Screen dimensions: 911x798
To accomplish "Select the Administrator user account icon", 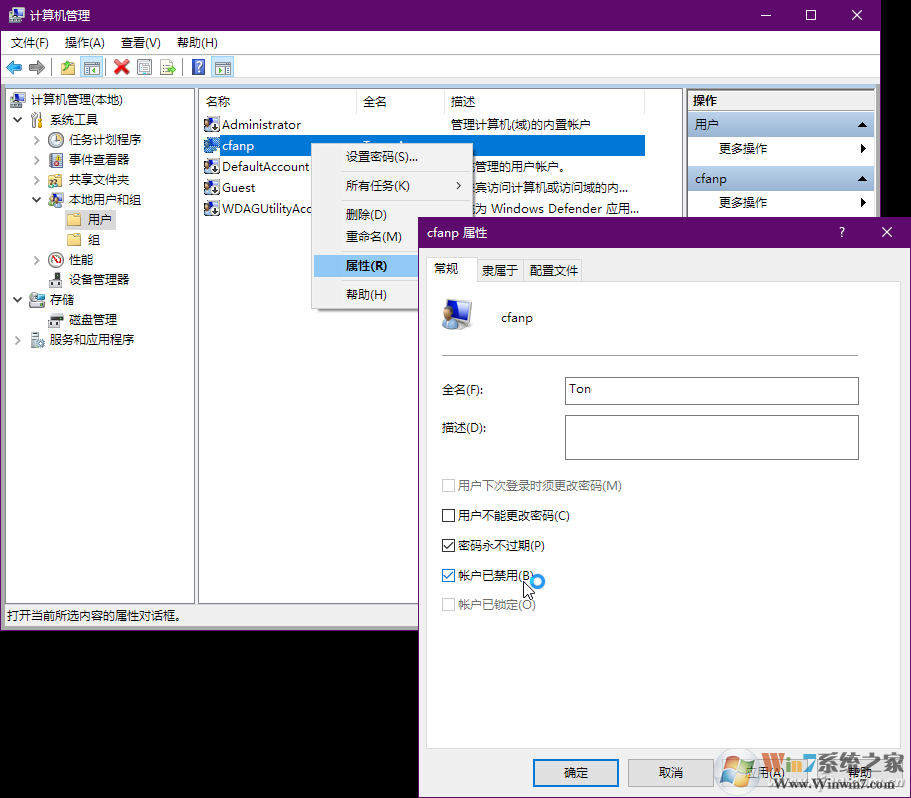I will tap(211, 124).
